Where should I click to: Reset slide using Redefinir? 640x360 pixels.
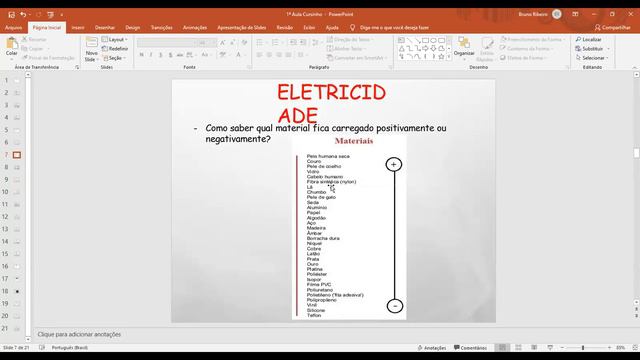tap(115, 49)
